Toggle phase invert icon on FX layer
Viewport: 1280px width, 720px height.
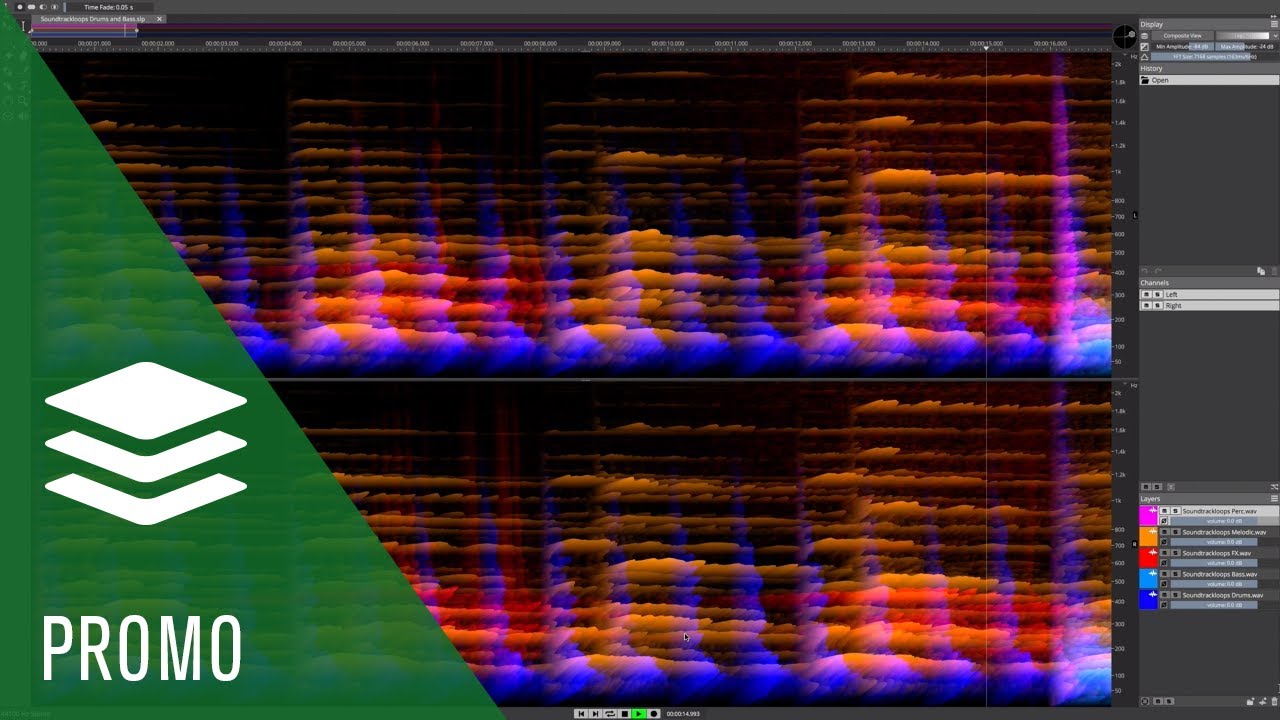pyautogui.click(x=1164, y=563)
